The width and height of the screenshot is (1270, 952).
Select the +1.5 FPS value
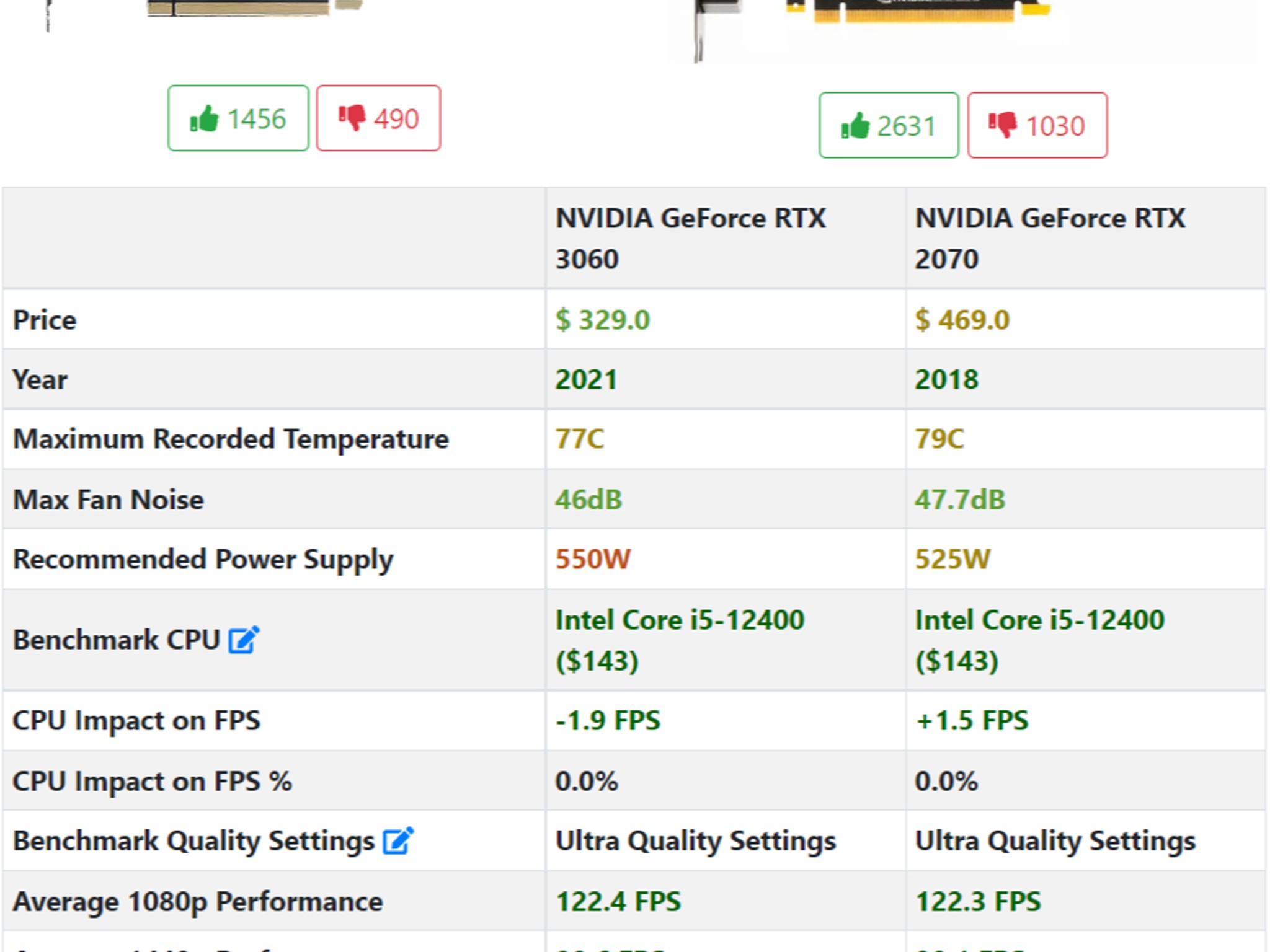click(x=972, y=721)
